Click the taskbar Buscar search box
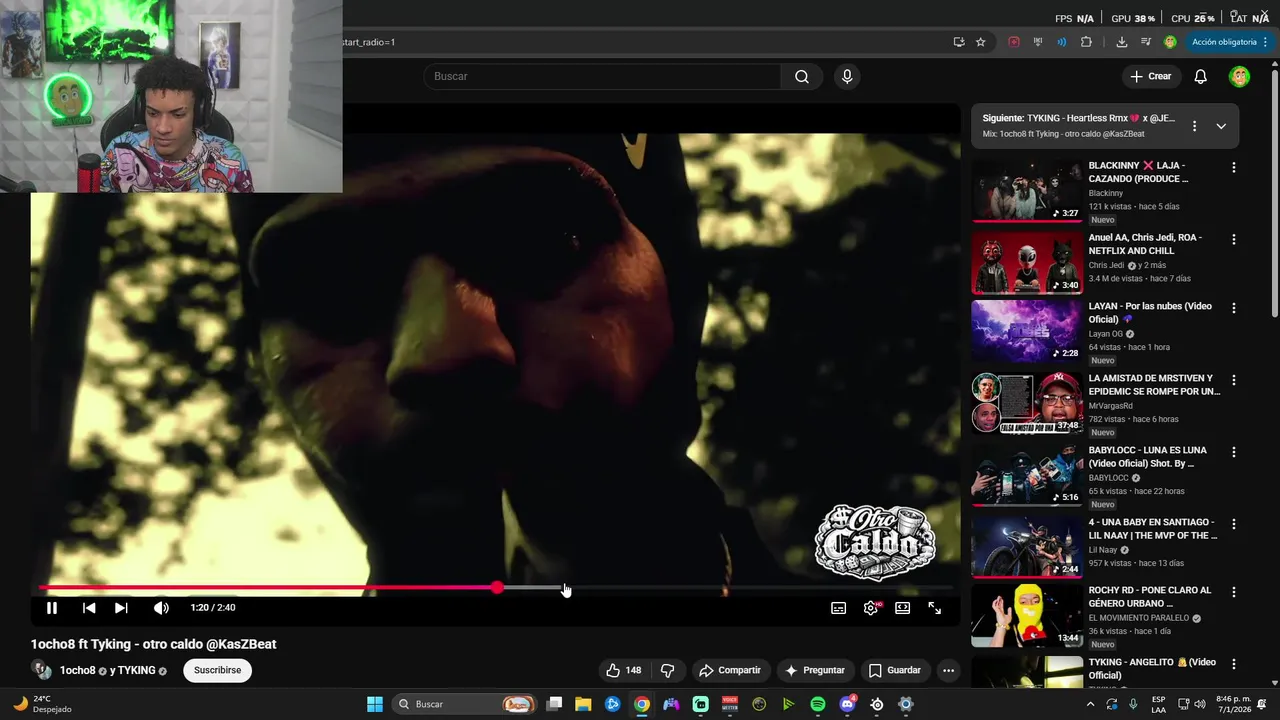1280x720 pixels. click(464, 704)
